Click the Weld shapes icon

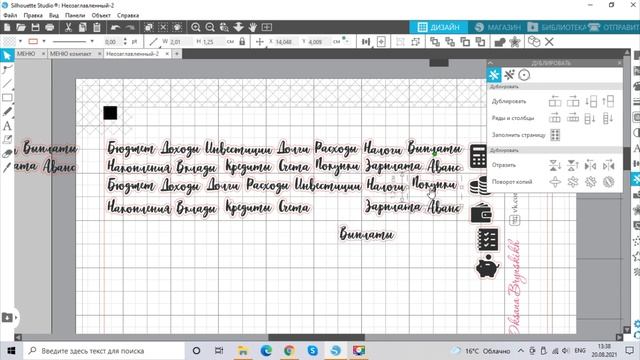(500, 42)
